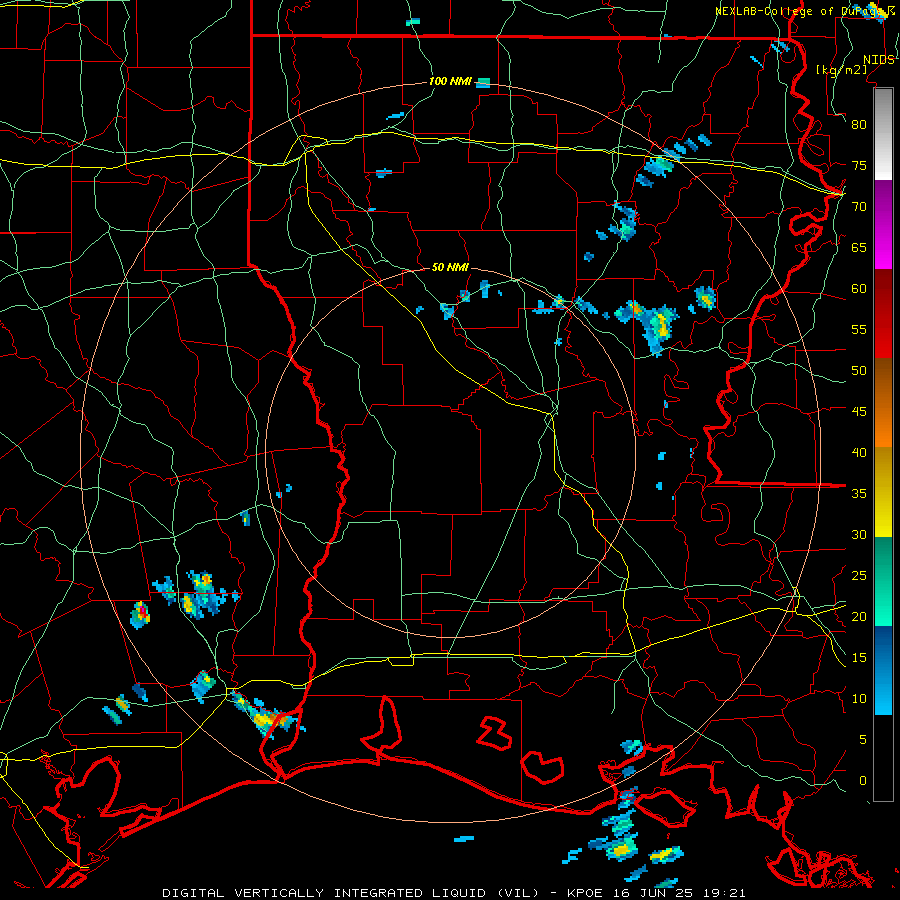Viewport: 900px width, 900px height.
Task: Select the black bottom segment of color scale
Action: (883, 758)
